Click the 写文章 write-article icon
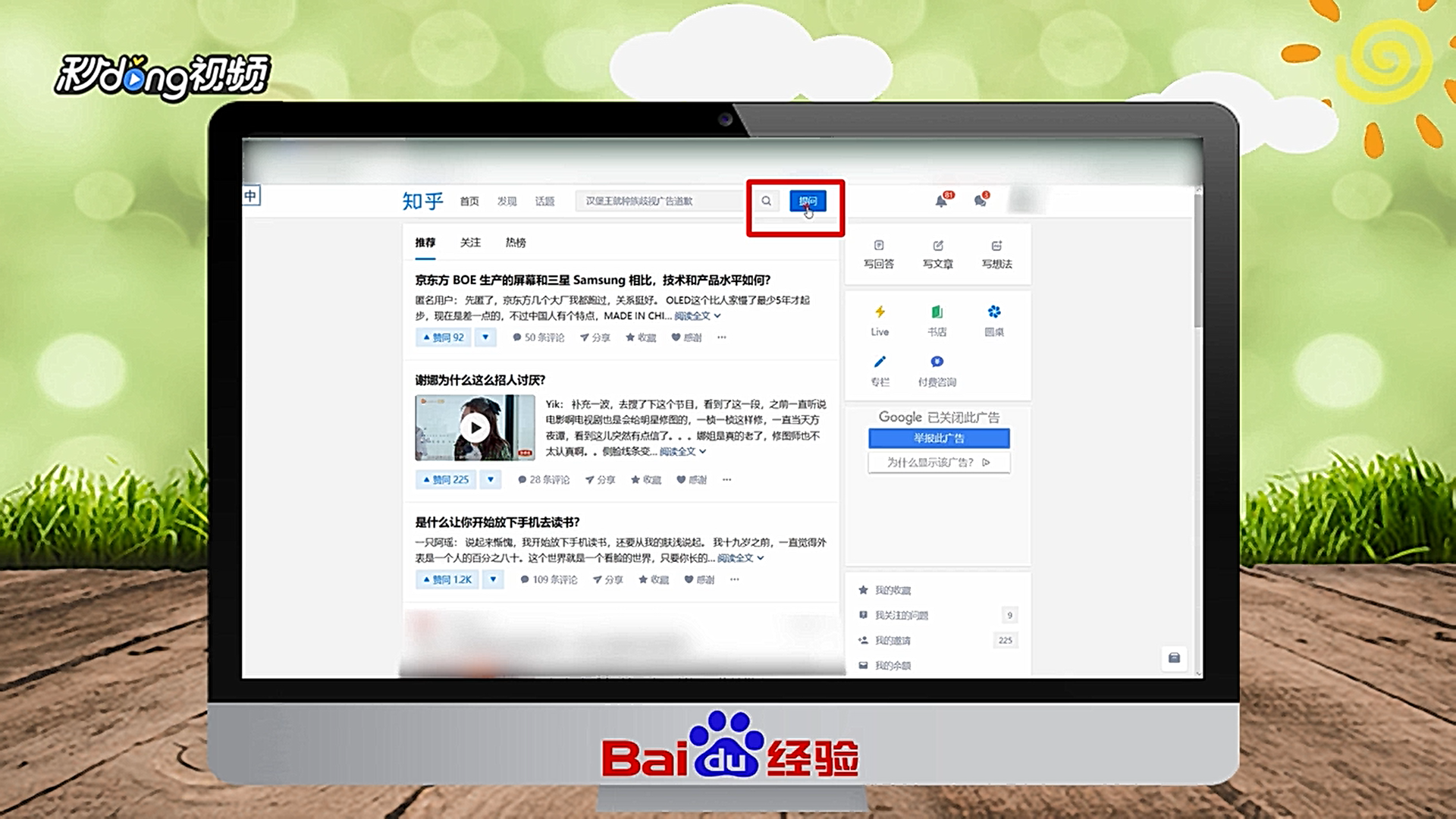Viewport: 1456px width, 819px height. click(938, 246)
